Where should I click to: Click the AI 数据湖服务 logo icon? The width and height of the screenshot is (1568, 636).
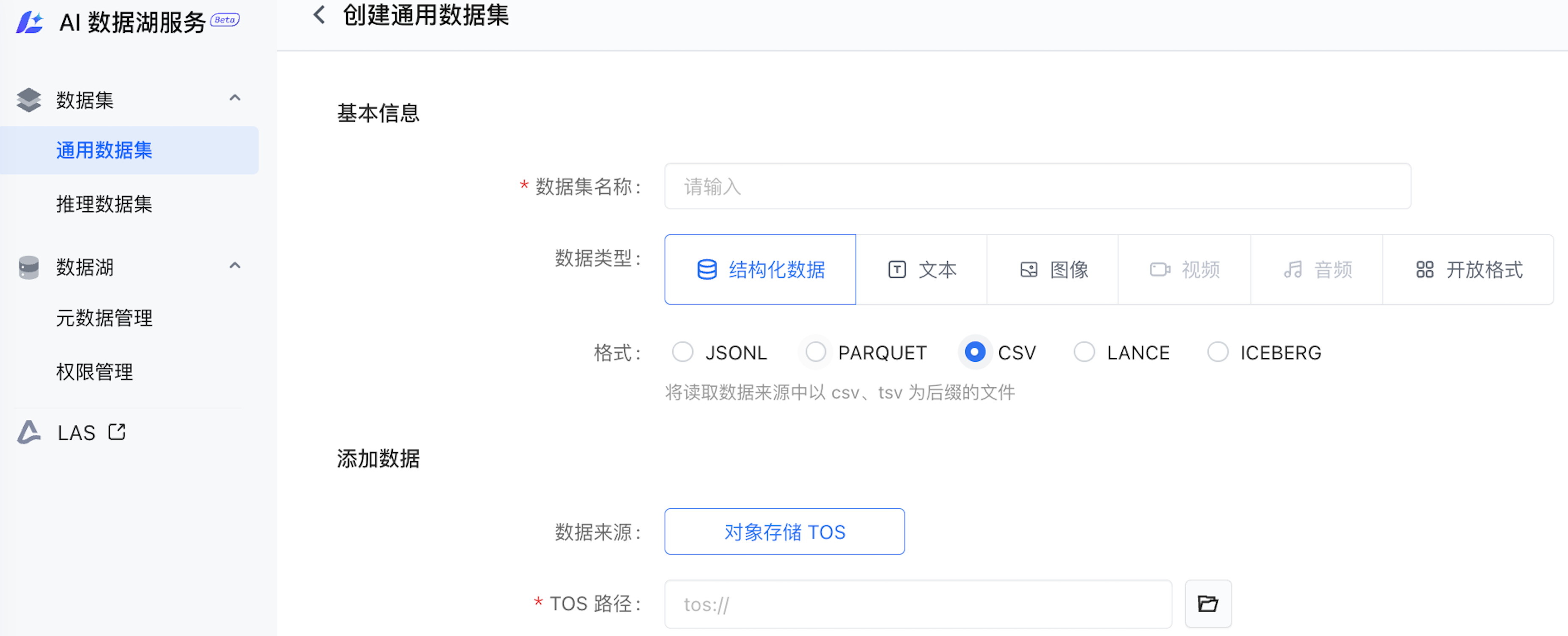pyautogui.click(x=30, y=22)
